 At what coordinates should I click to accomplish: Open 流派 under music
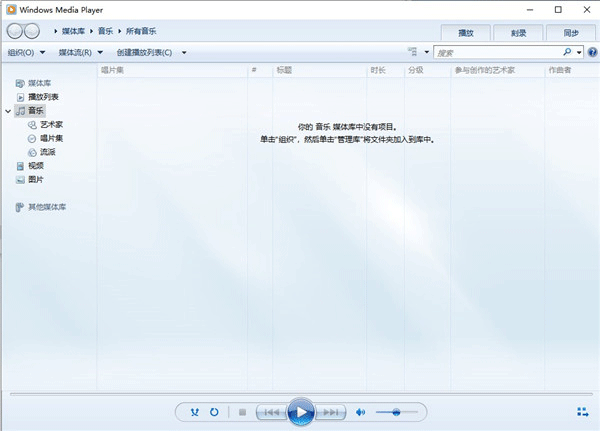(x=47, y=152)
